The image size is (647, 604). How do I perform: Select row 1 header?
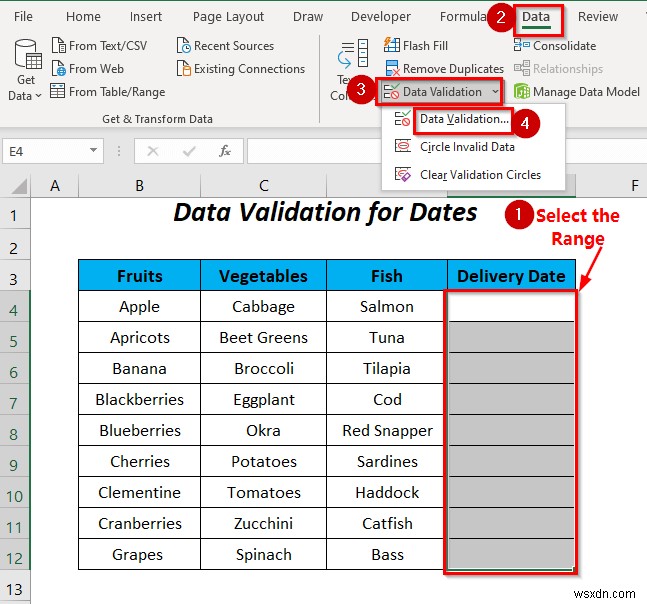(x=14, y=215)
